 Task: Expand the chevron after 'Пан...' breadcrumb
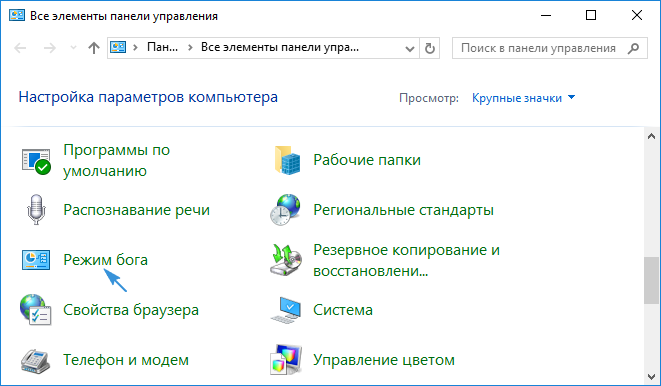pyautogui.click(x=190, y=48)
